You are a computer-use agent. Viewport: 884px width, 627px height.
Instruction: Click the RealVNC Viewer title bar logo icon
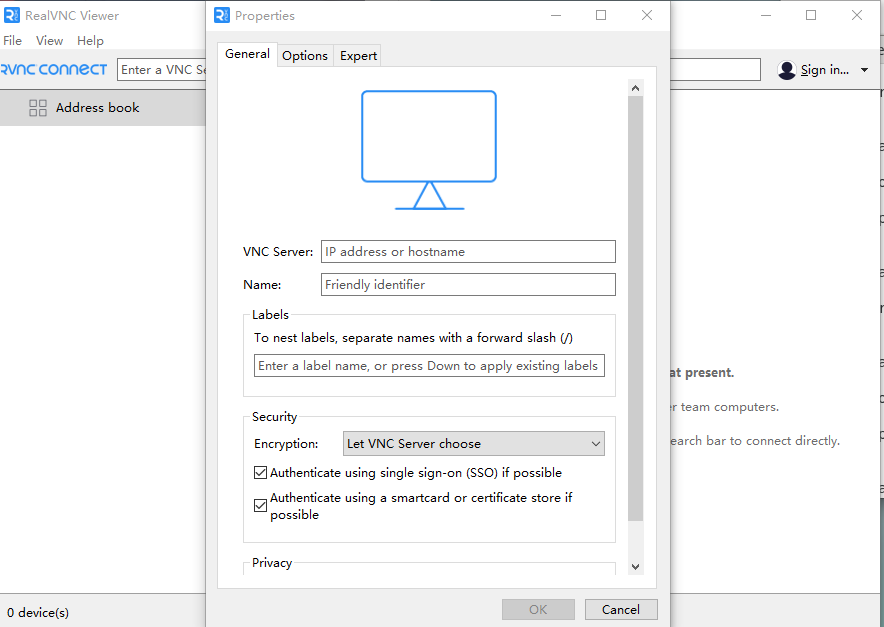[12, 15]
